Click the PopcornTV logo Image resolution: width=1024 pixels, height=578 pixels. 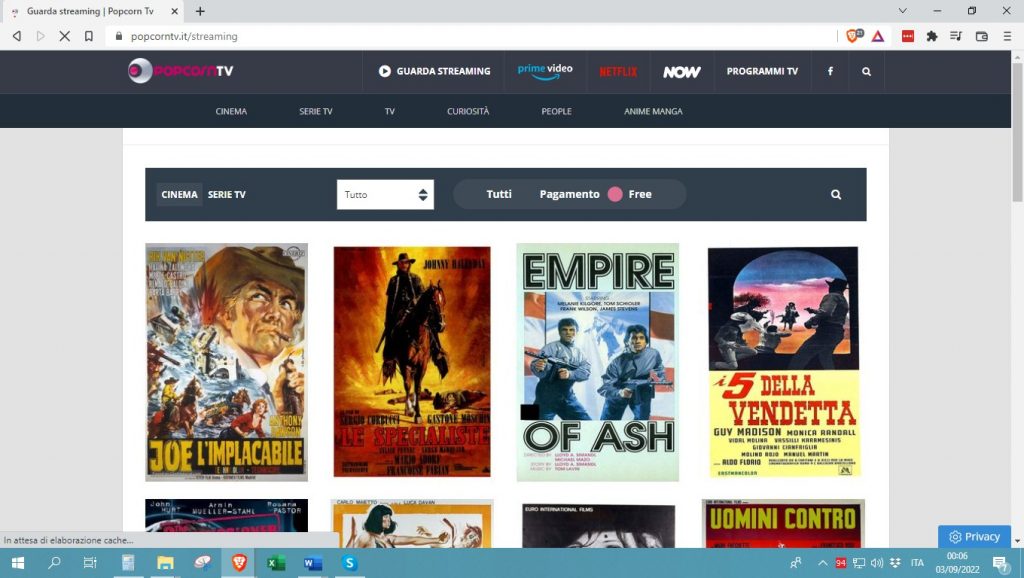[x=180, y=71]
